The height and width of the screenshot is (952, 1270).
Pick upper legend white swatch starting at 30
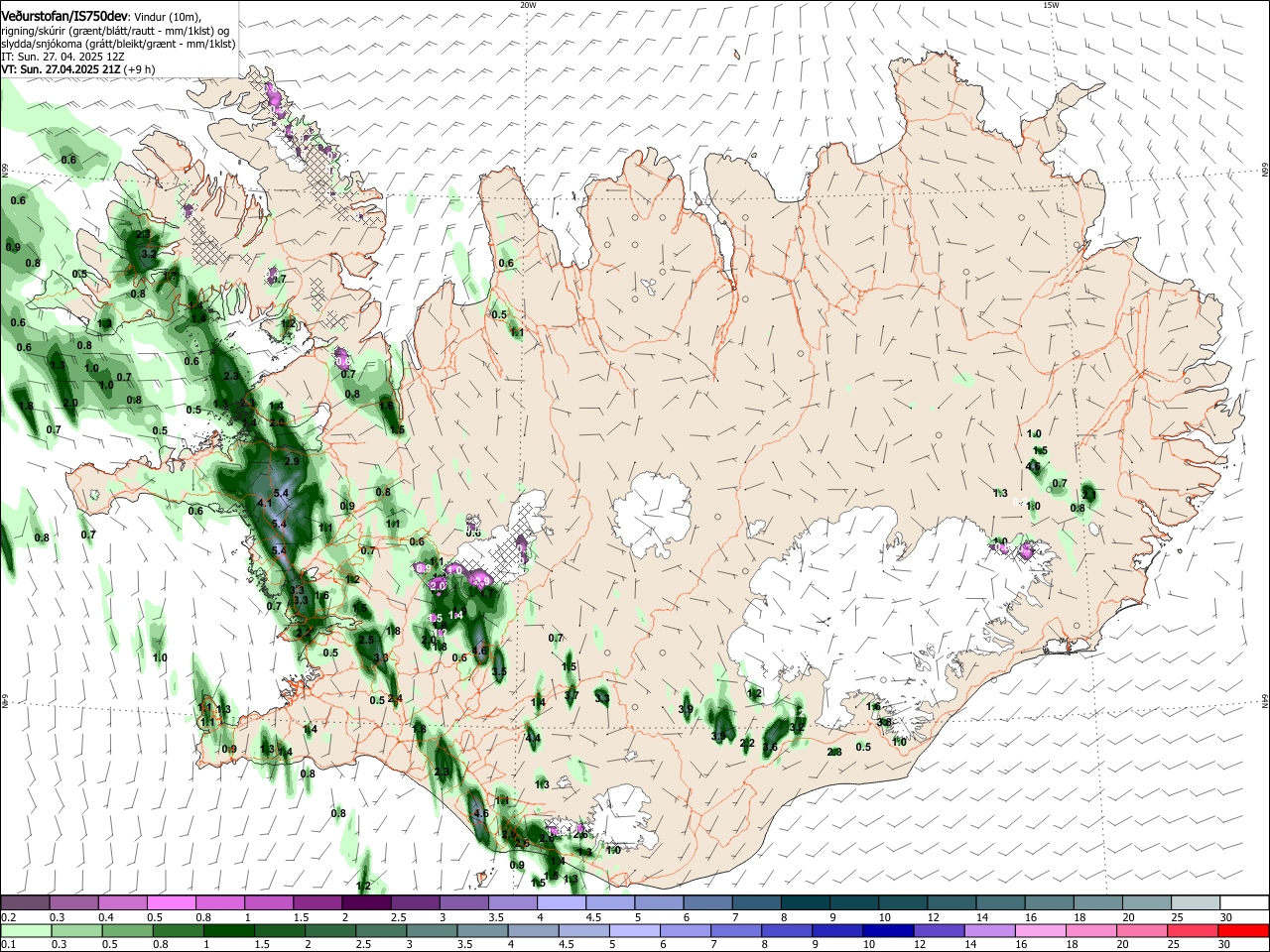pos(1245,902)
